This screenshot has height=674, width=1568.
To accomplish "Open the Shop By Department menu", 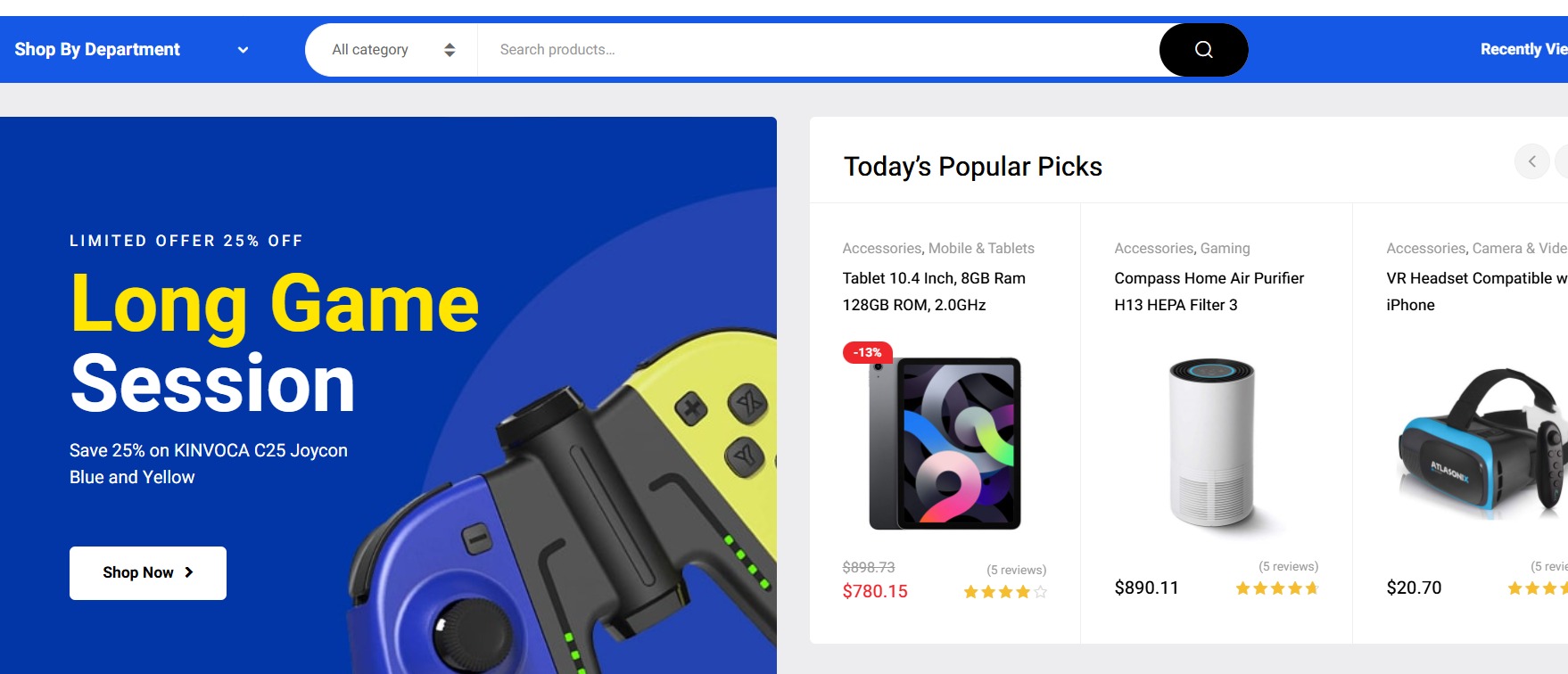I will tap(96, 49).
